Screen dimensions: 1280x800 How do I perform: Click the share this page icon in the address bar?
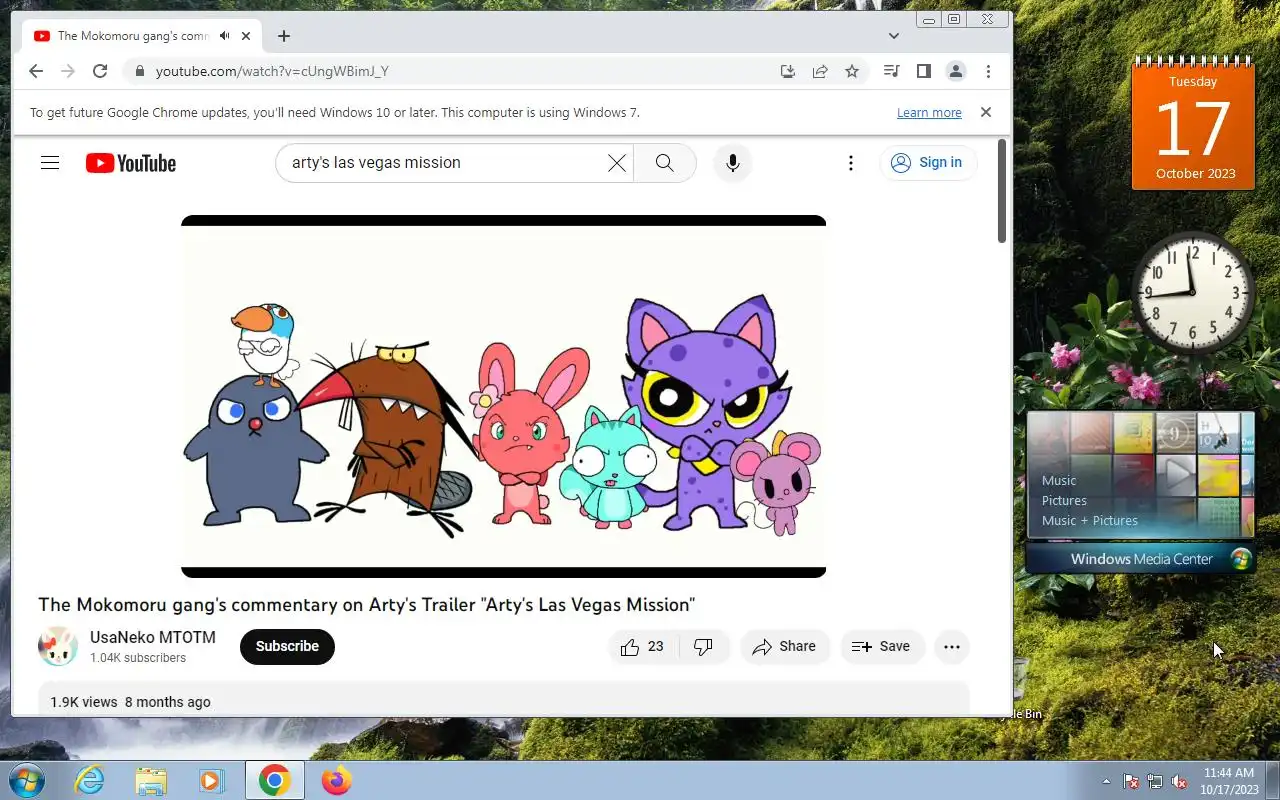coord(820,71)
